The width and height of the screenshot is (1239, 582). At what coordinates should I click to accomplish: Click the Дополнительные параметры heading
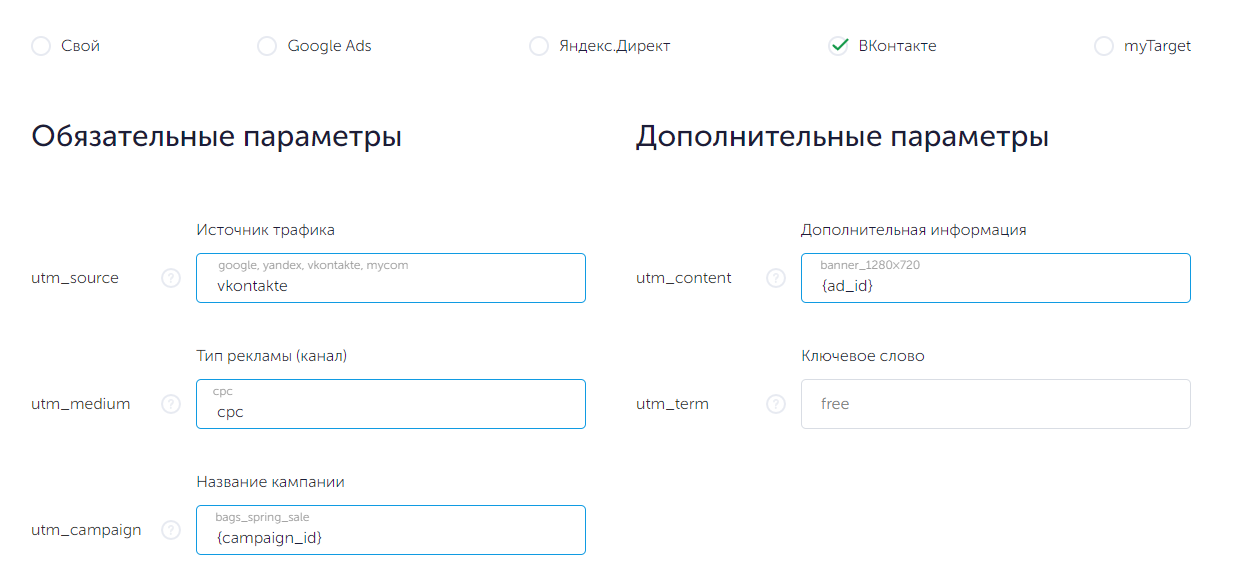(x=842, y=137)
